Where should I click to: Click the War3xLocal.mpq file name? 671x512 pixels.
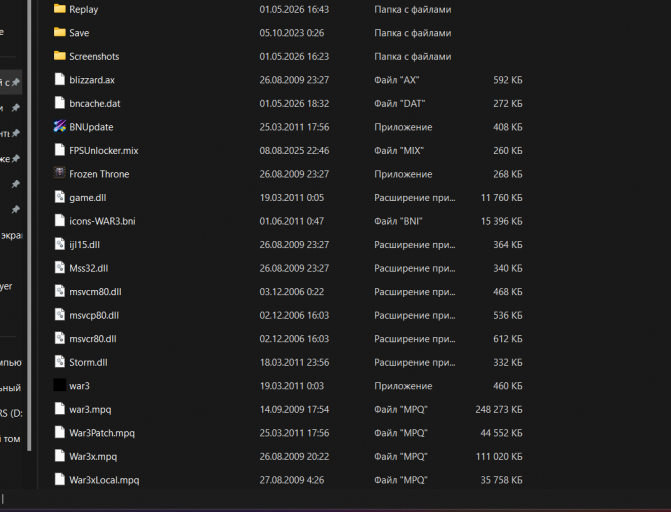(x=104, y=480)
